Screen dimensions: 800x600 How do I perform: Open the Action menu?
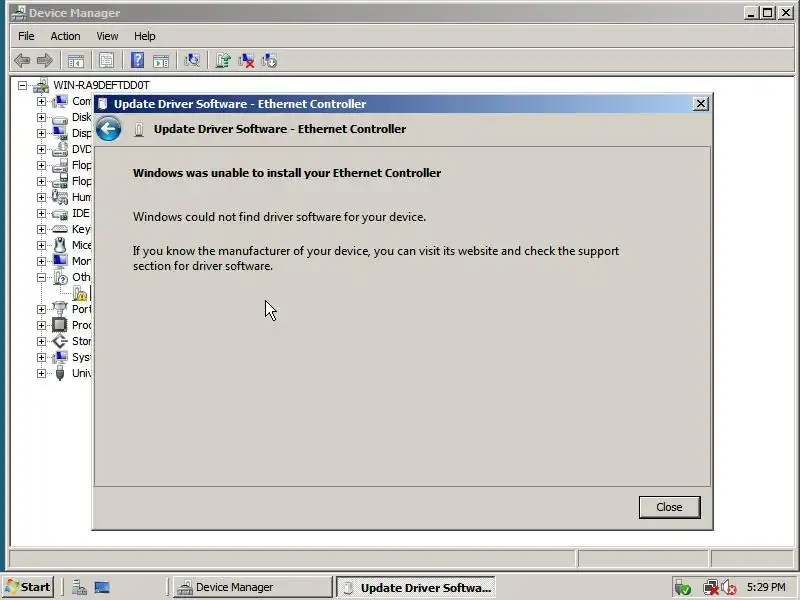pyautogui.click(x=65, y=36)
